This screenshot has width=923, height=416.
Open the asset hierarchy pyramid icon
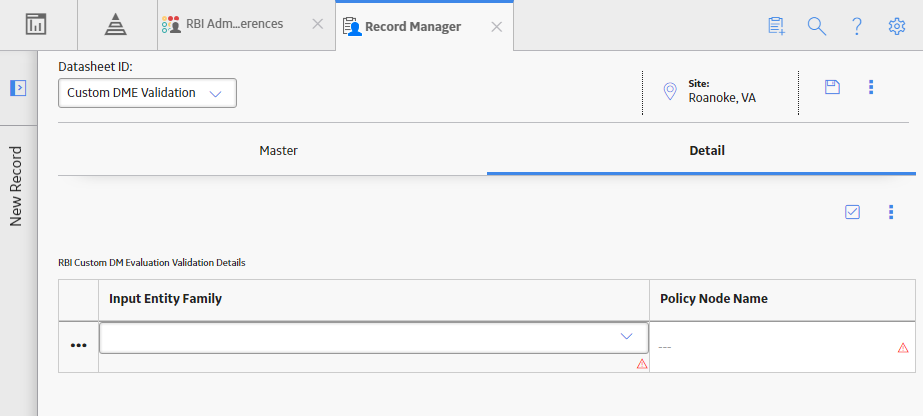116,24
